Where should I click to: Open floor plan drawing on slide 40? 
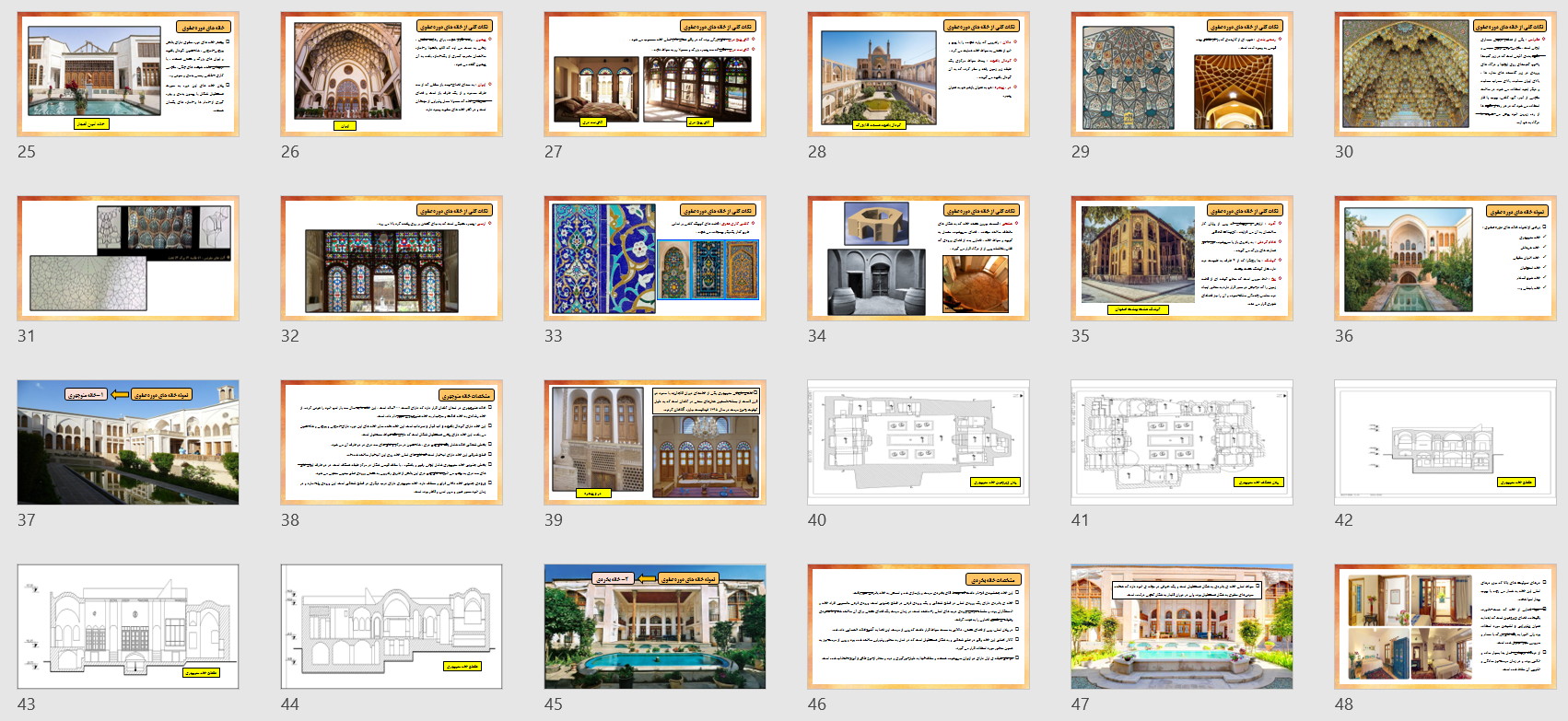coord(919,442)
